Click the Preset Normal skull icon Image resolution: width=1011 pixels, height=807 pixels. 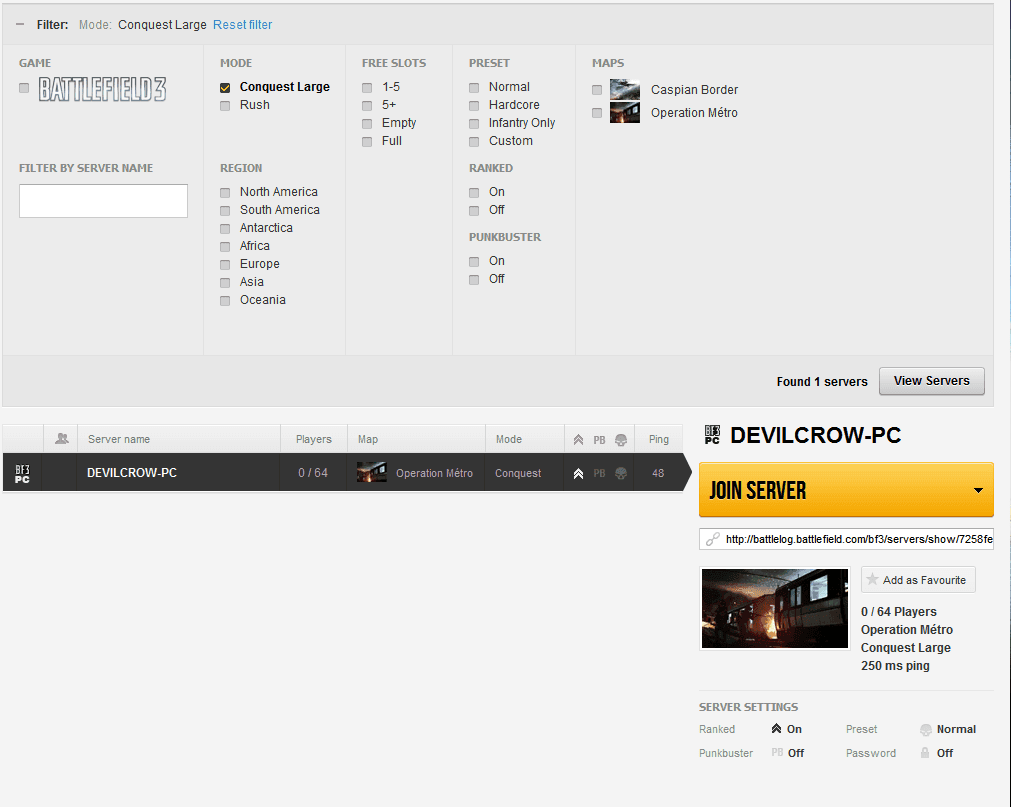click(926, 730)
